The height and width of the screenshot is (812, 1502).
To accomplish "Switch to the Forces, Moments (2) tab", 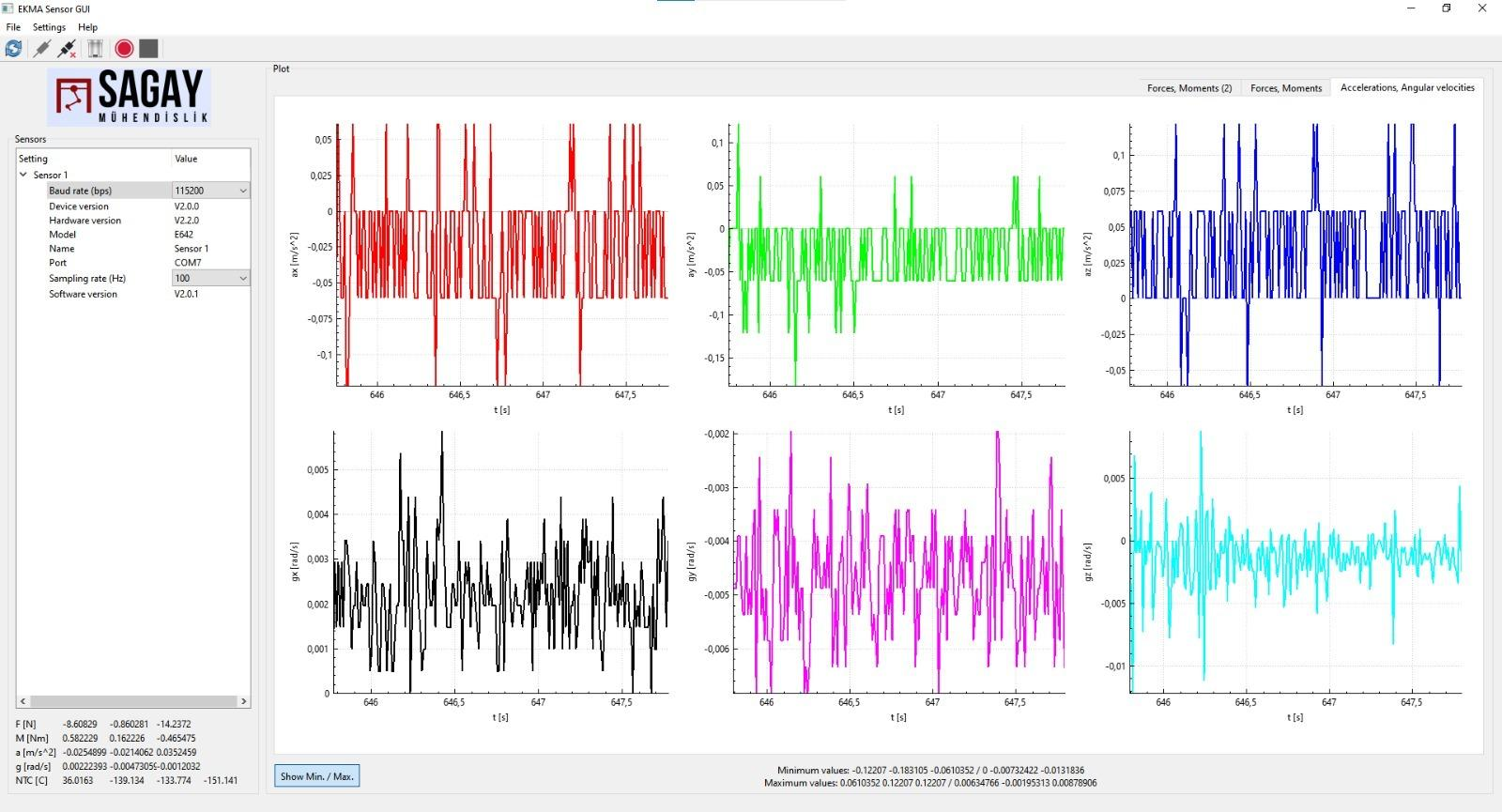I will click(x=1188, y=88).
